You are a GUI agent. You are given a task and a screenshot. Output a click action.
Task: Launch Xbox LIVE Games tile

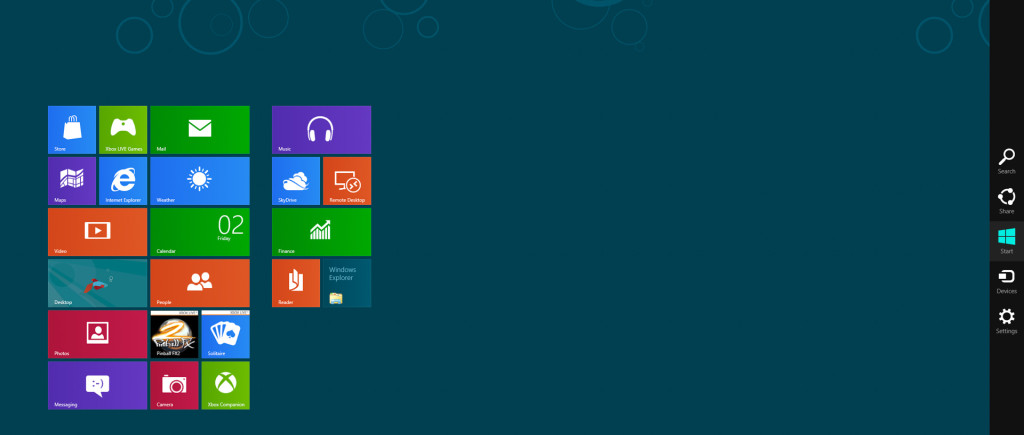[x=123, y=130]
